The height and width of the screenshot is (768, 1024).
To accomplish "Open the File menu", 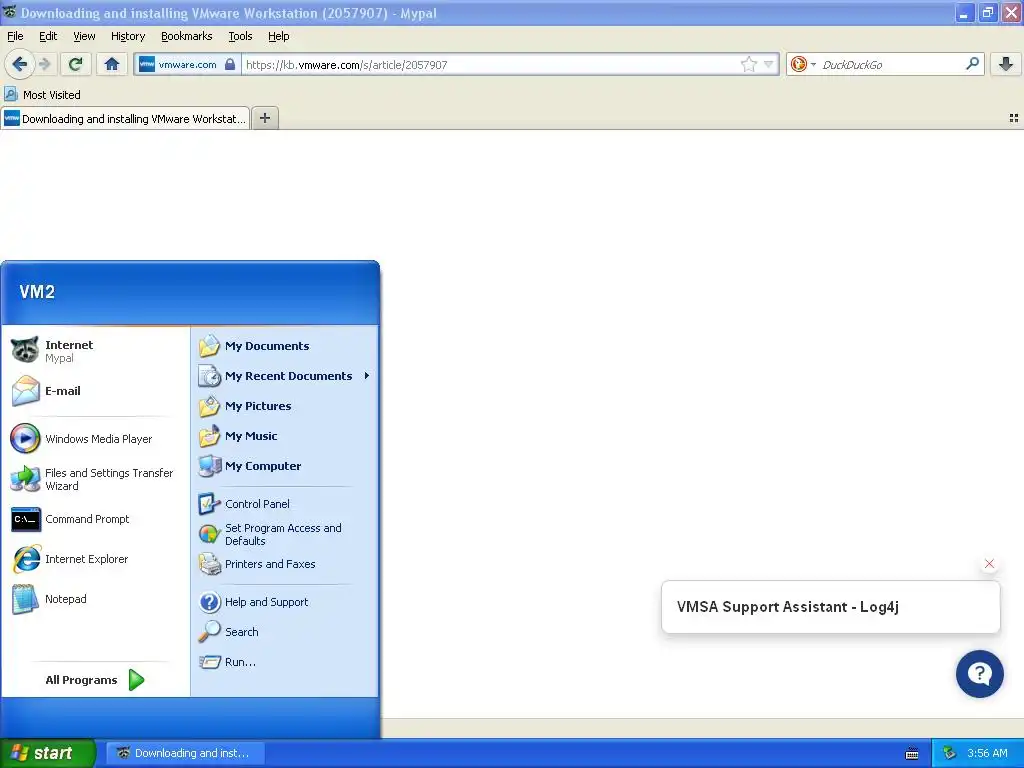I will (15, 36).
